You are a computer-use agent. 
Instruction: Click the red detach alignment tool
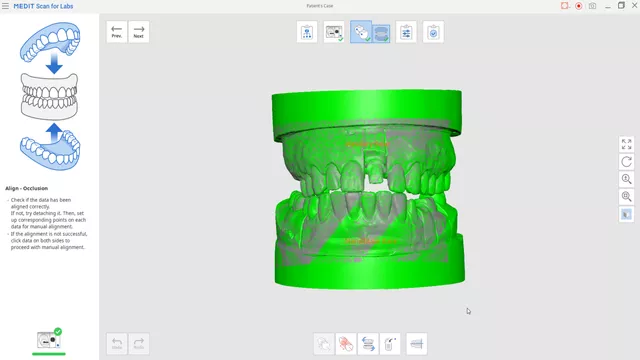click(x=346, y=344)
